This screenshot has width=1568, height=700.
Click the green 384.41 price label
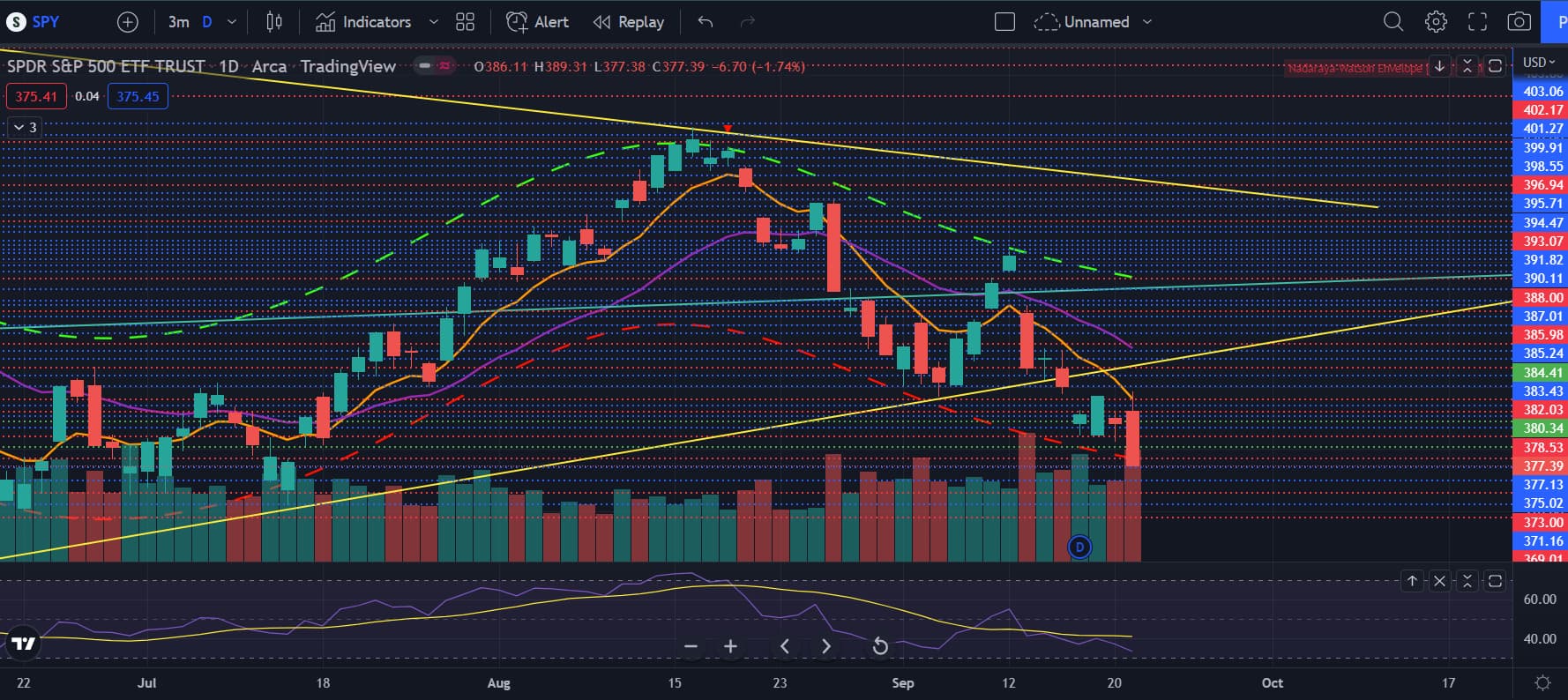pyautogui.click(x=1541, y=372)
